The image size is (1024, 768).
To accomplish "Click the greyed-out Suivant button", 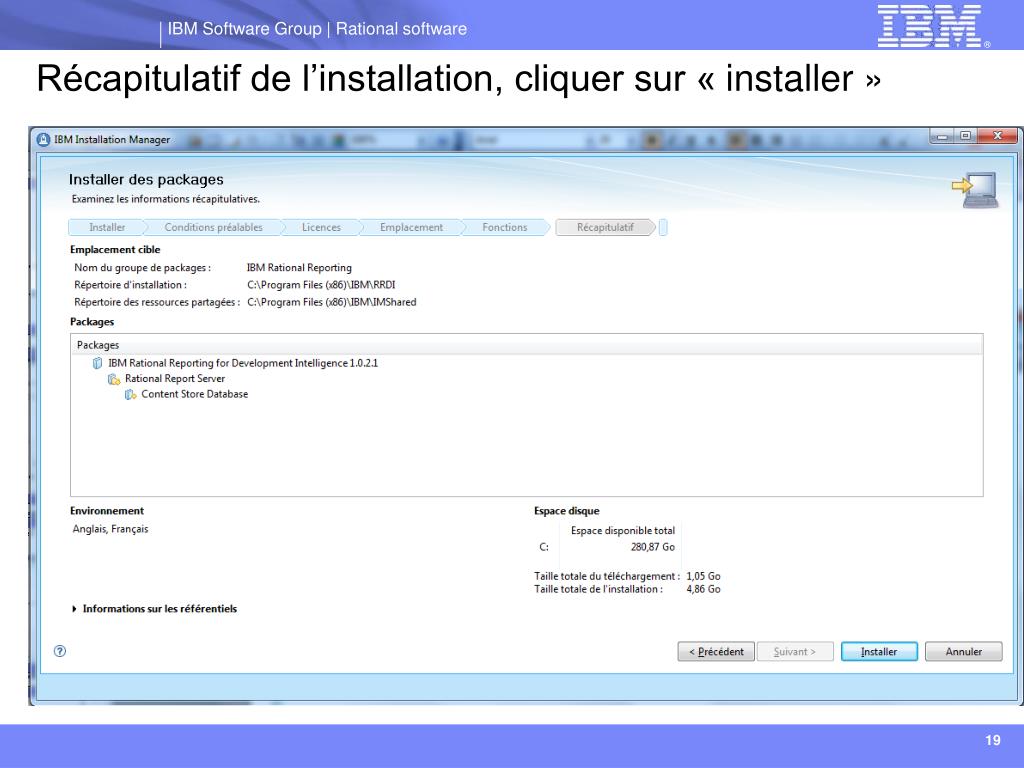I will [795, 651].
